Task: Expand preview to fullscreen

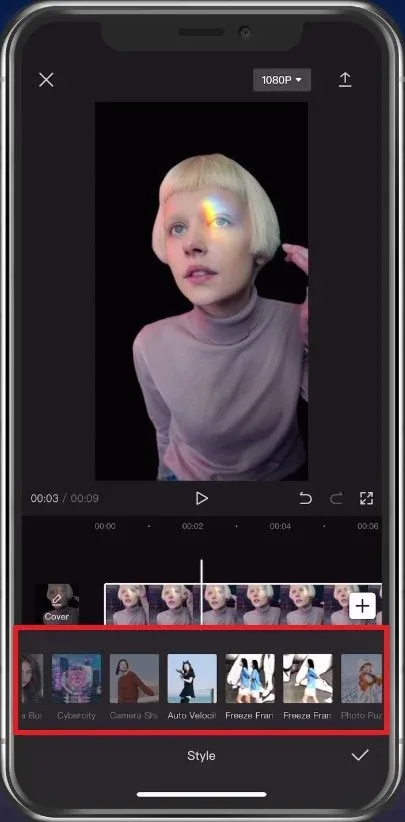Action: [366, 498]
